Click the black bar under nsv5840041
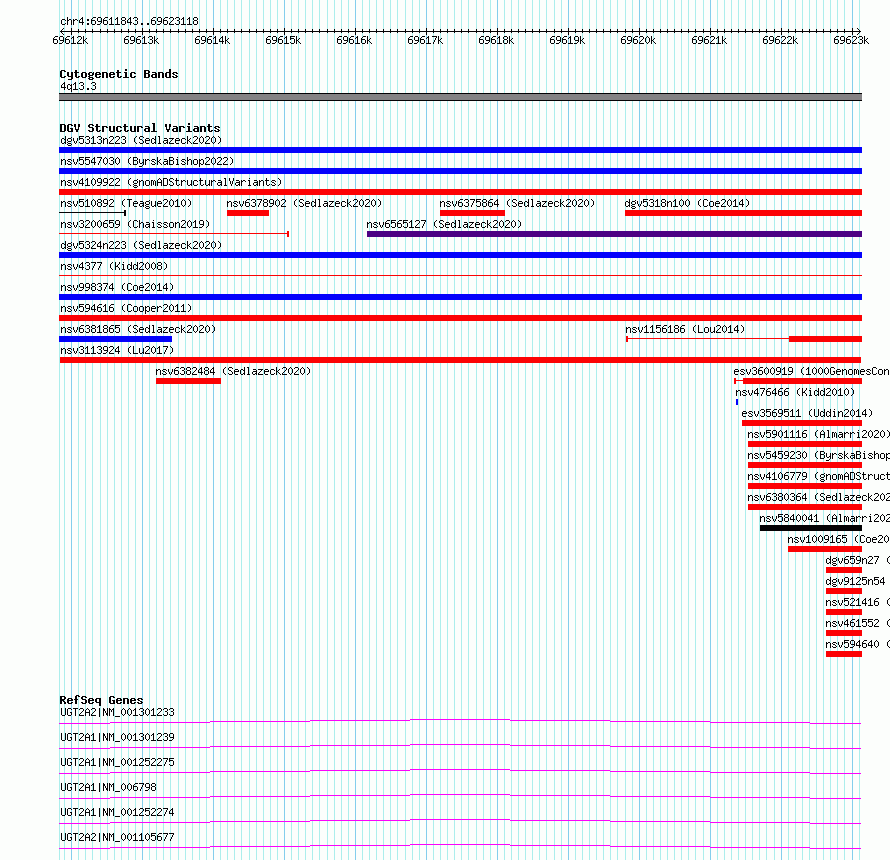Image resolution: width=890 pixels, height=860 pixels. [x=811, y=528]
